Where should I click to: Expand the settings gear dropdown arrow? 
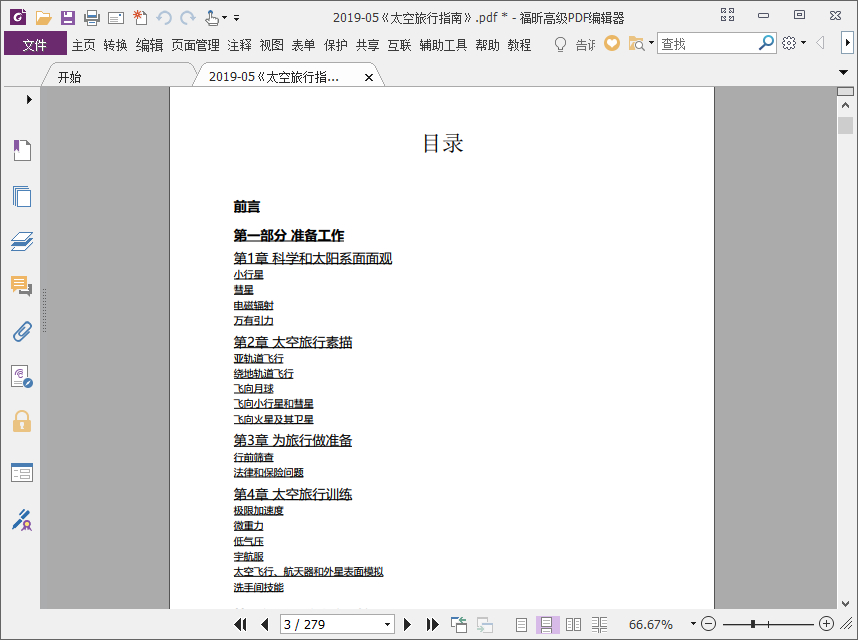click(x=803, y=42)
